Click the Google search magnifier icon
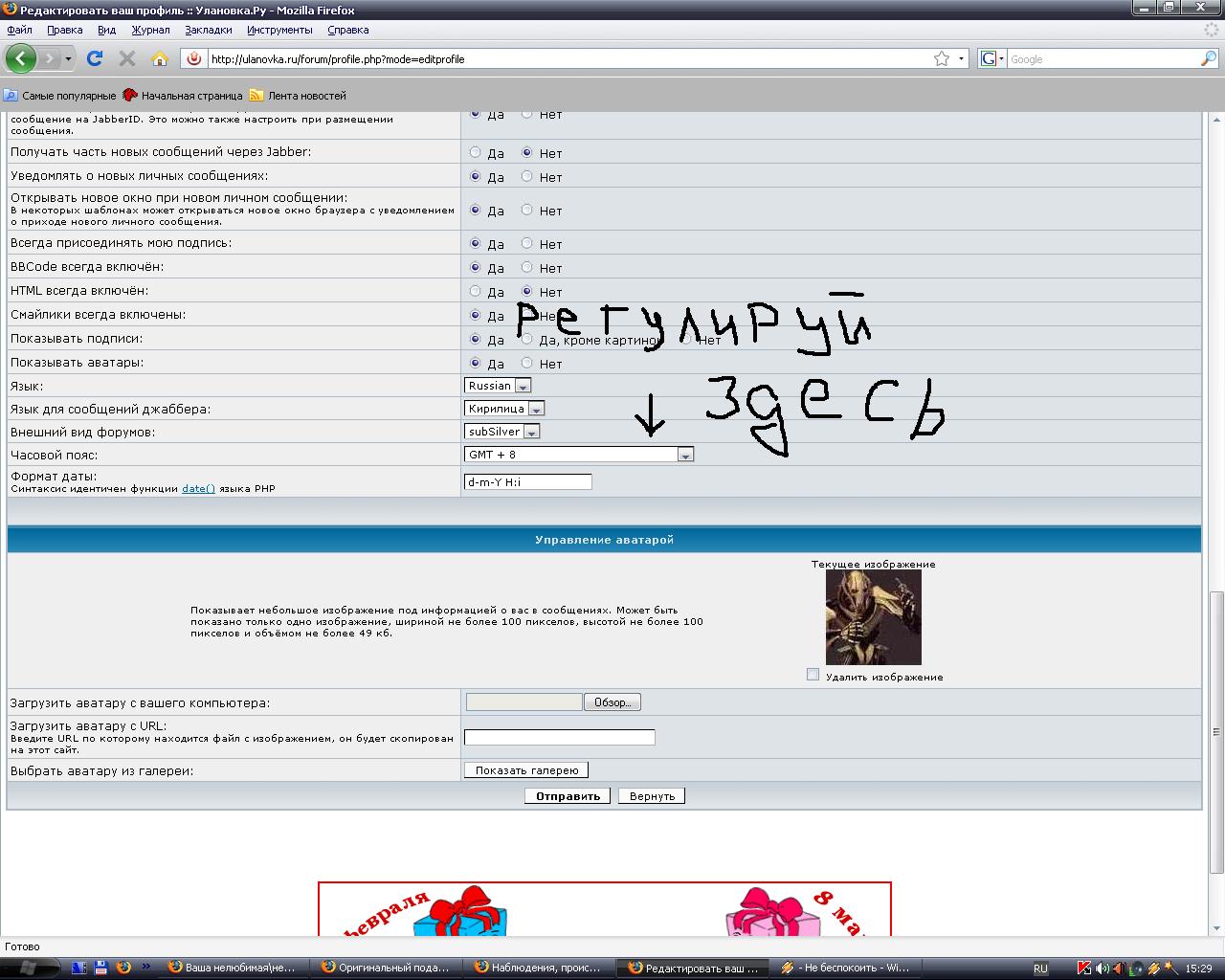This screenshot has height=980, width=1225. tap(1208, 58)
